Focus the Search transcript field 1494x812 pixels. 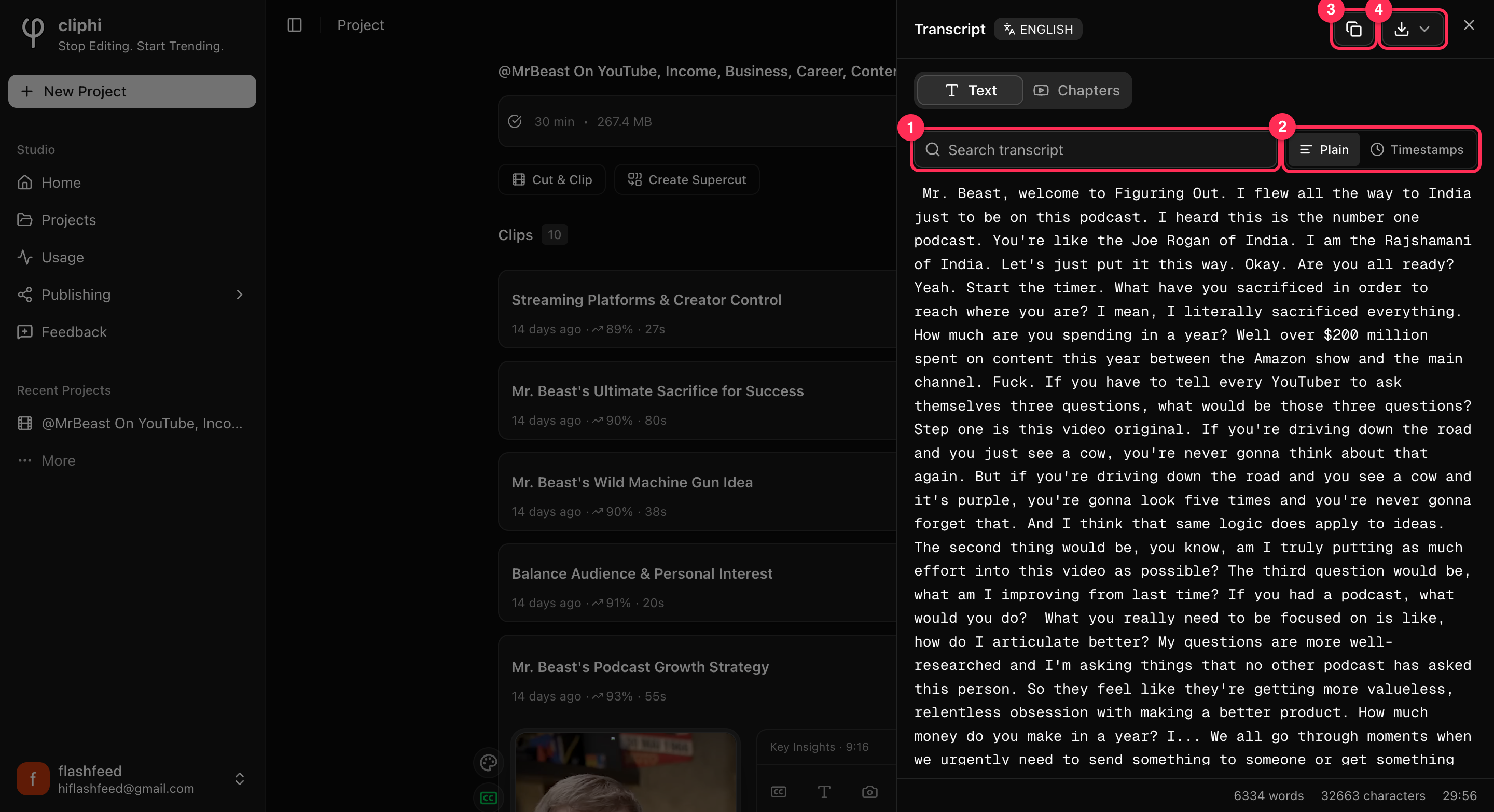(x=1095, y=149)
